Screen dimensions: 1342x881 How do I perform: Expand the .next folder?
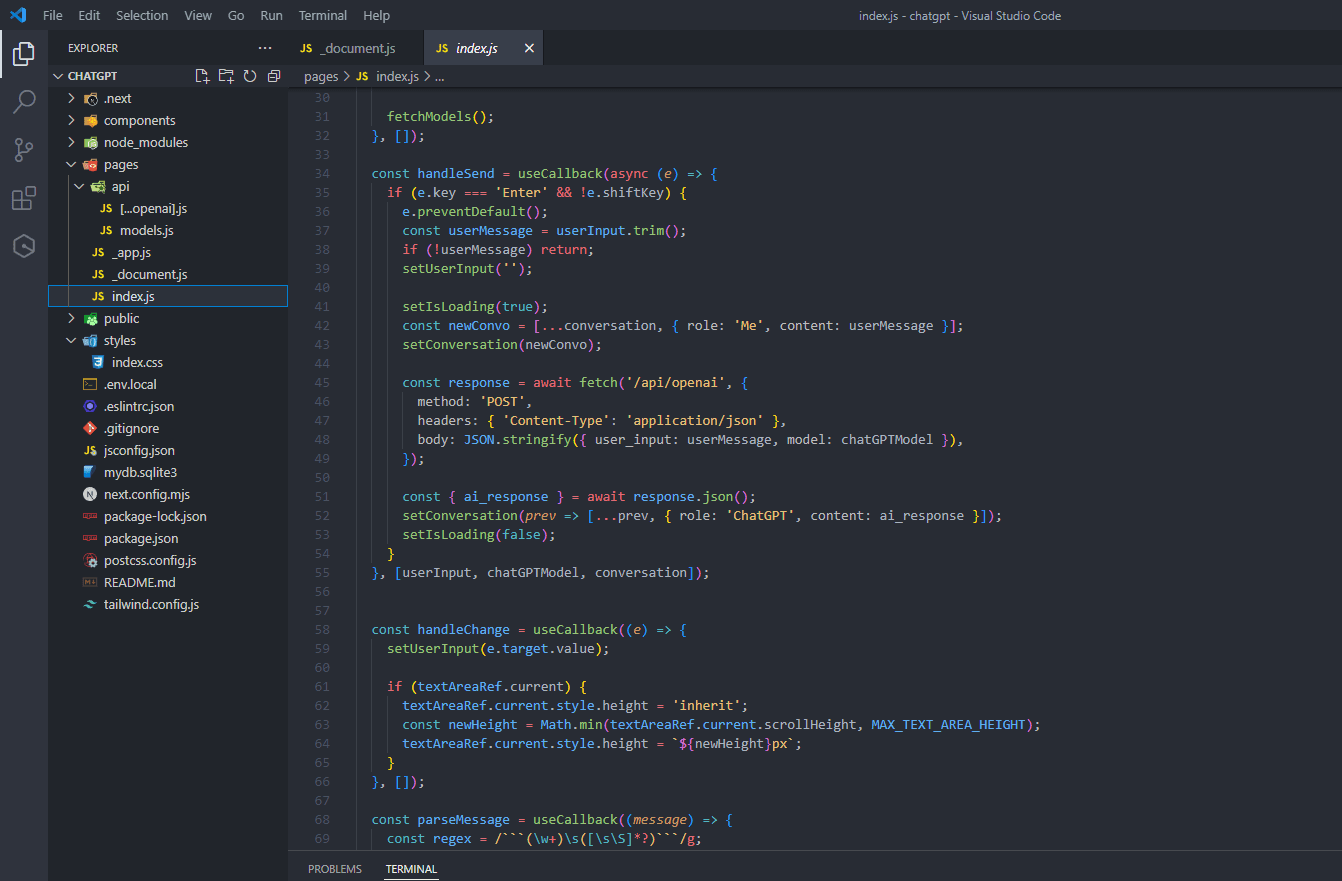pyautogui.click(x=71, y=98)
